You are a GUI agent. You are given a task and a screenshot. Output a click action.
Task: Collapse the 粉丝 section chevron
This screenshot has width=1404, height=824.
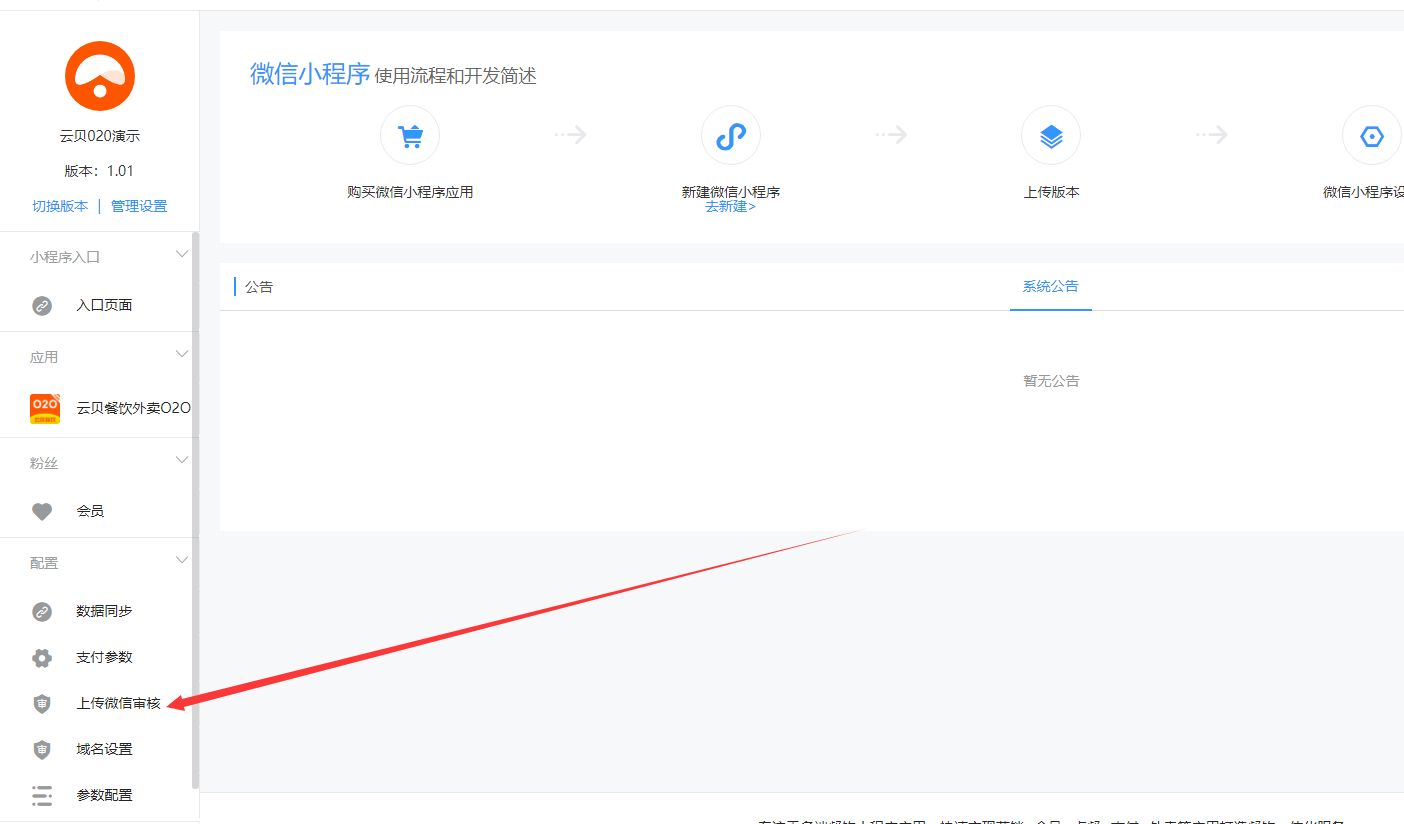click(182, 461)
